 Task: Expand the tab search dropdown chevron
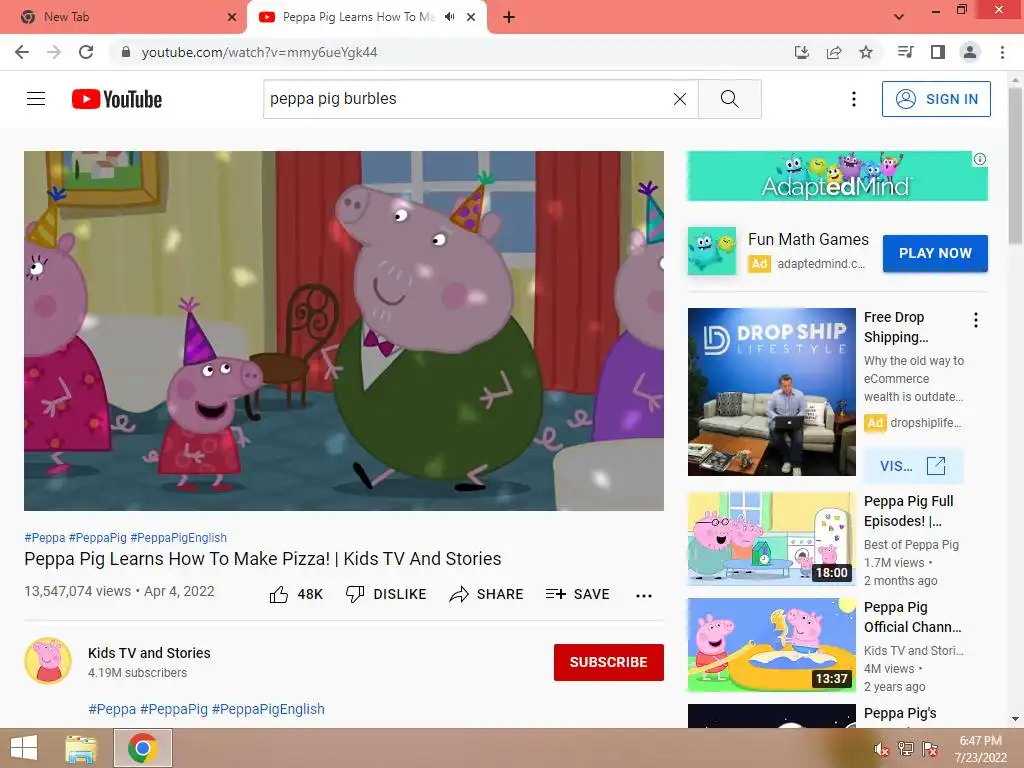coord(899,17)
